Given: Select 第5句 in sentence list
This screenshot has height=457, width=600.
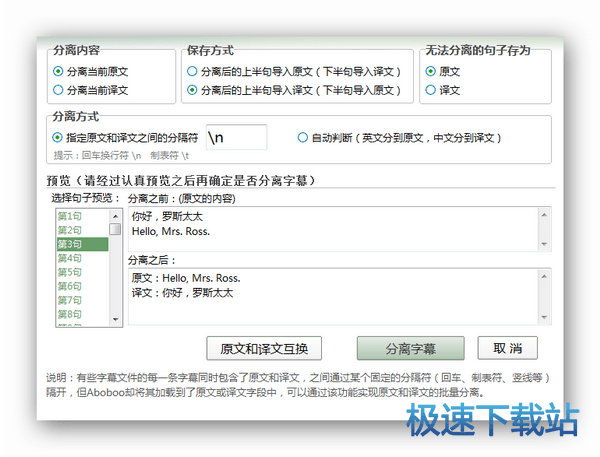Looking at the screenshot, I should [x=82, y=272].
